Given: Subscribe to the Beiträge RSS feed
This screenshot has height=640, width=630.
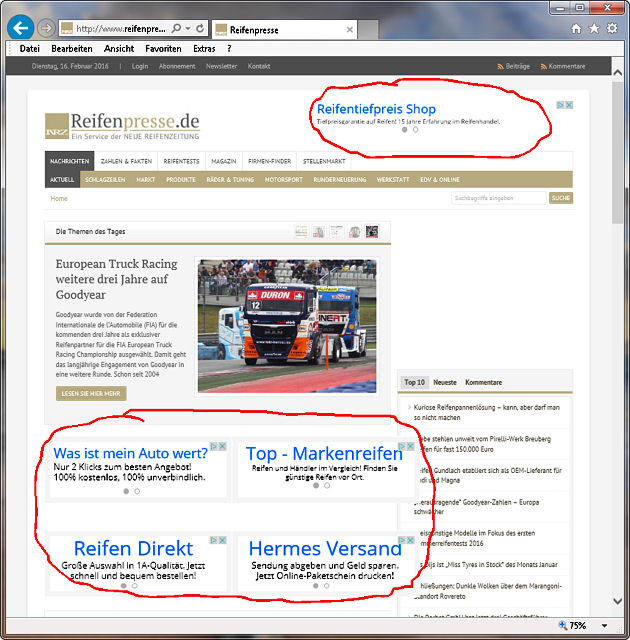Looking at the screenshot, I should click(x=513, y=66).
